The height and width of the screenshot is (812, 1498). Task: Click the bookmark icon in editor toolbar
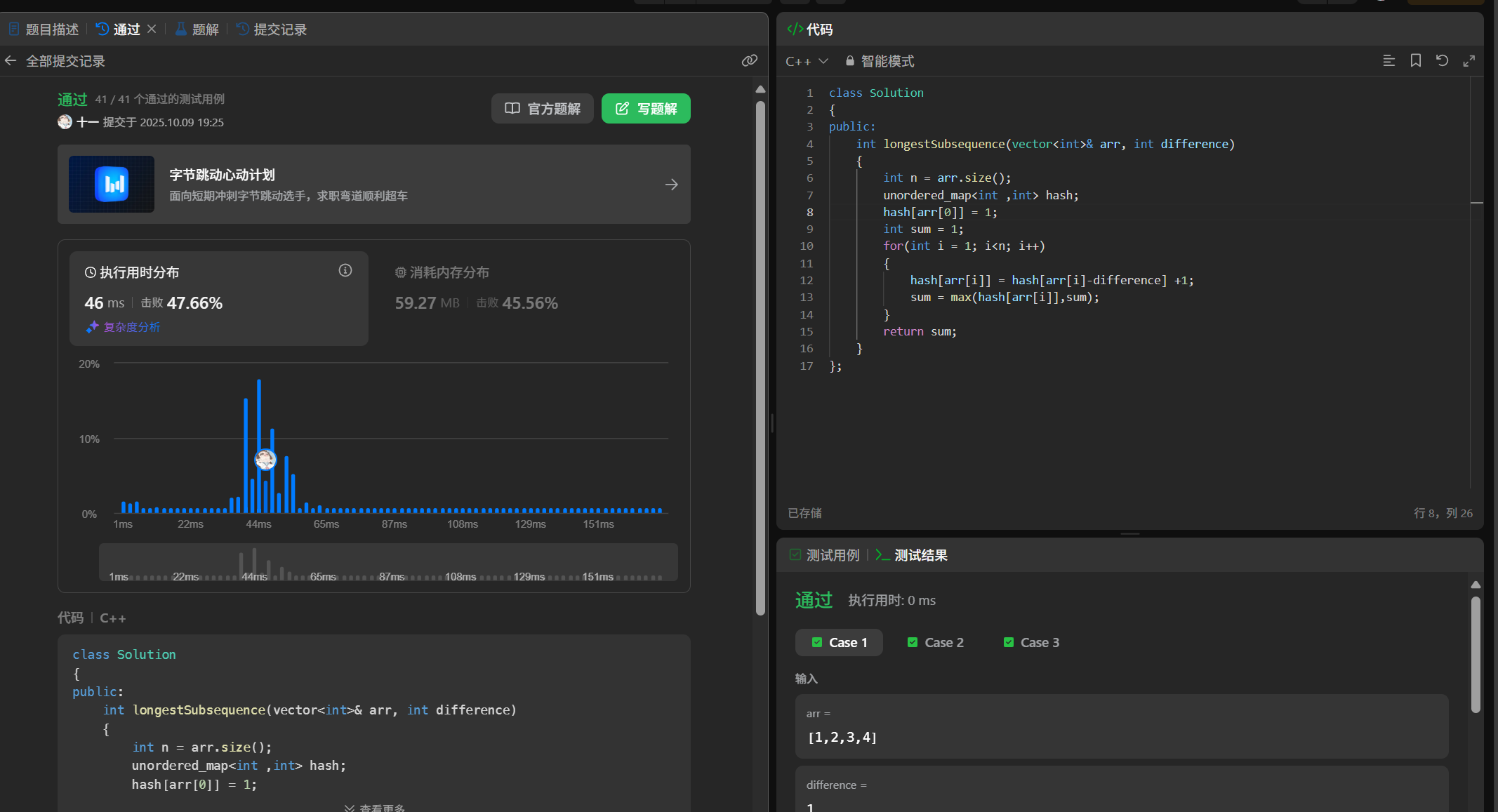point(1415,61)
